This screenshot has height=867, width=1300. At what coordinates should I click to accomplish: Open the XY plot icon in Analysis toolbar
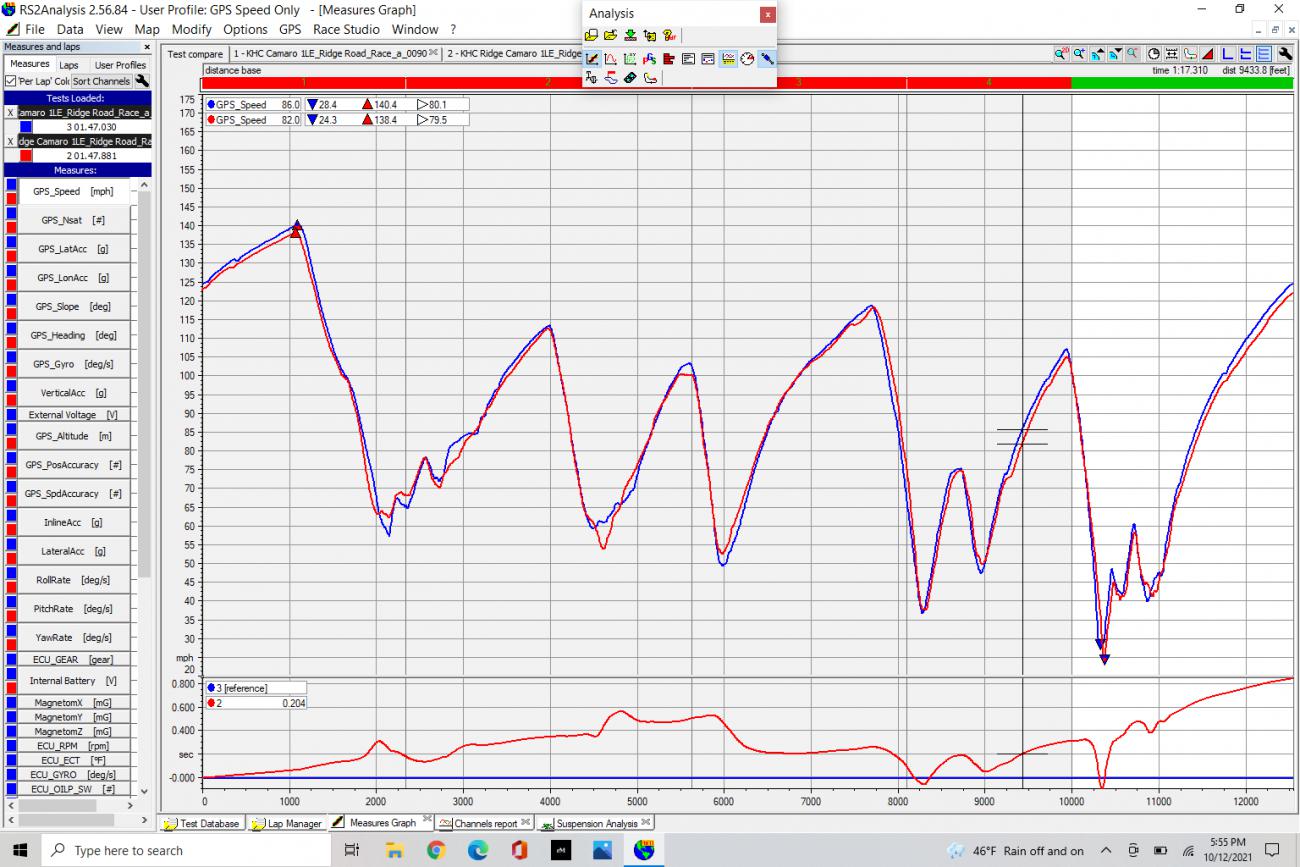click(x=629, y=58)
